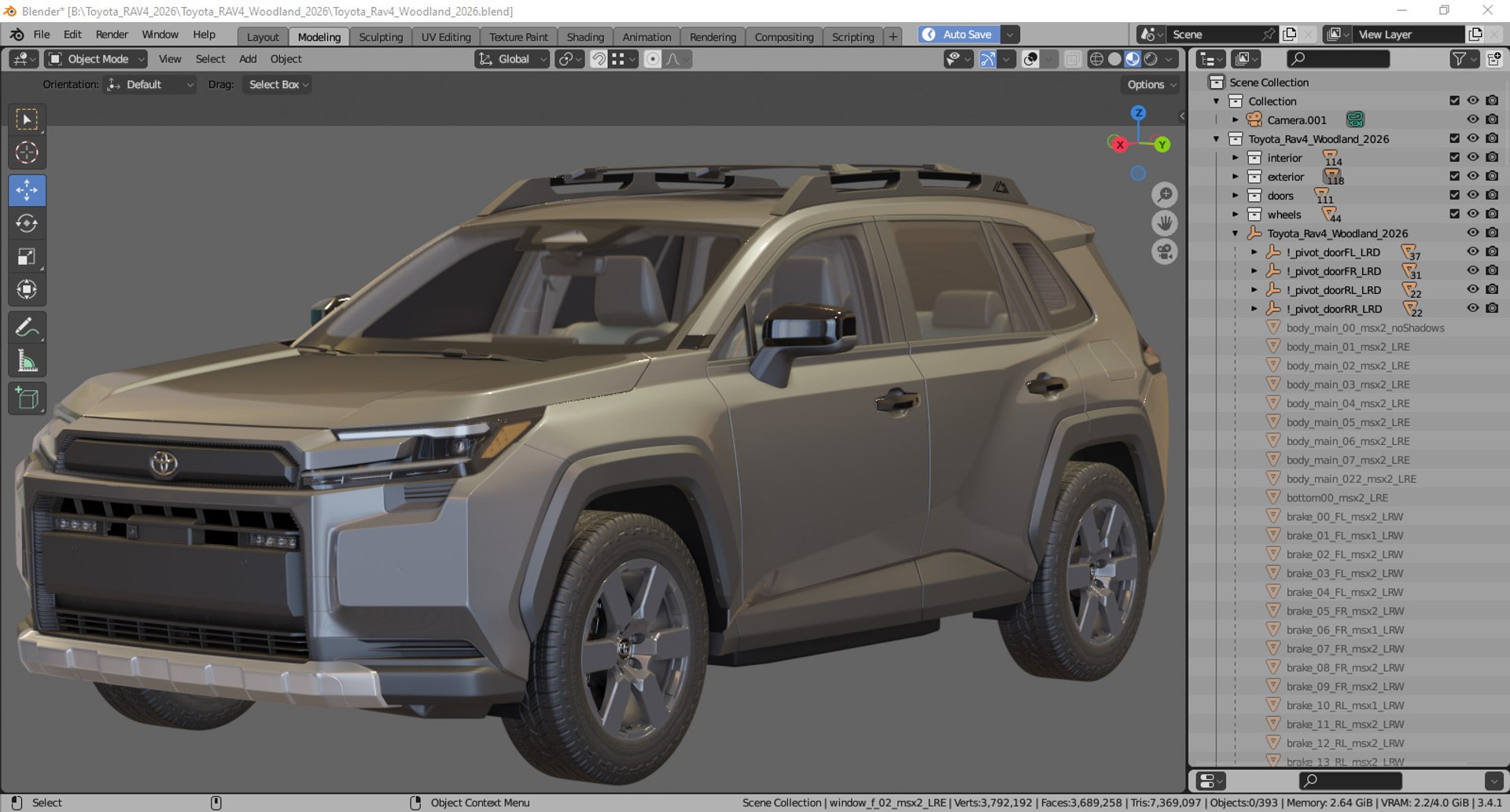This screenshot has height=812, width=1510.
Task: Hide the exterior collection with eye icon
Action: [1473, 176]
